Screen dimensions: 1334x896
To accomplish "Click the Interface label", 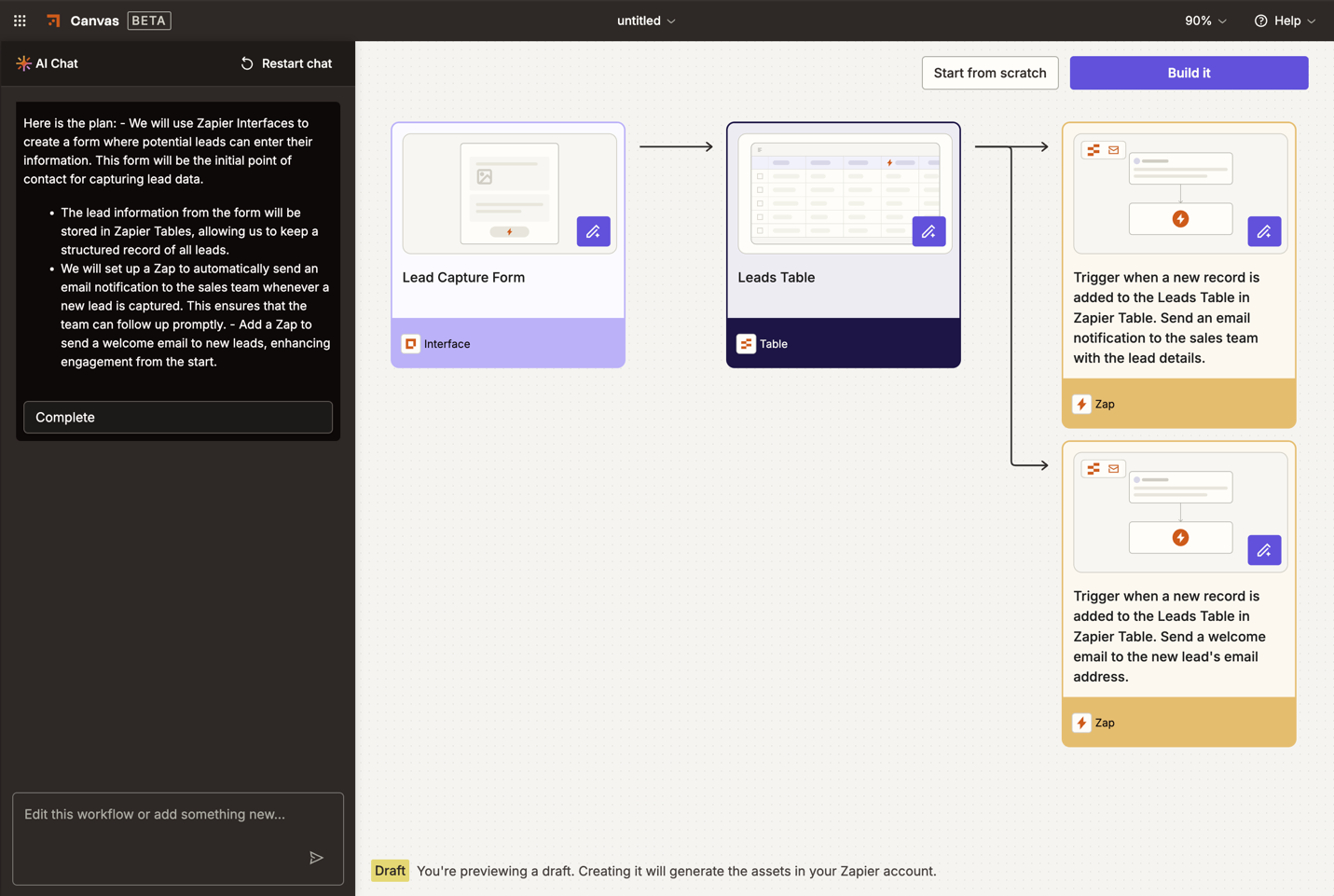I will [x=447, y=344].
